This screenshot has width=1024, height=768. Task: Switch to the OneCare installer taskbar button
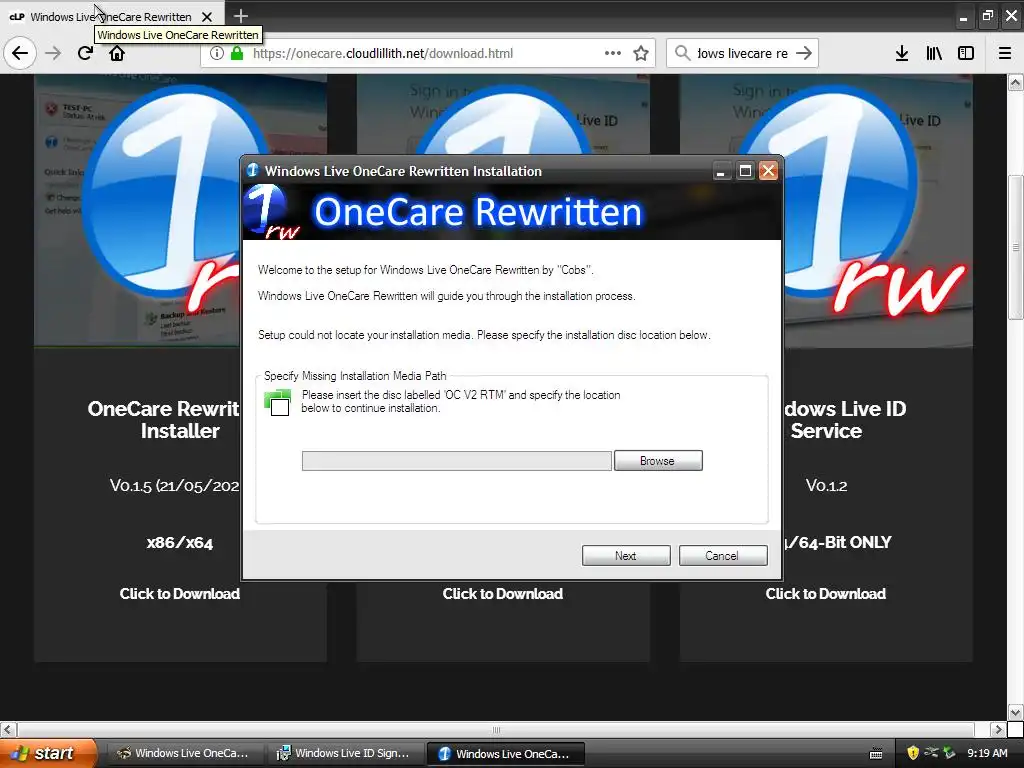point(505,753)
